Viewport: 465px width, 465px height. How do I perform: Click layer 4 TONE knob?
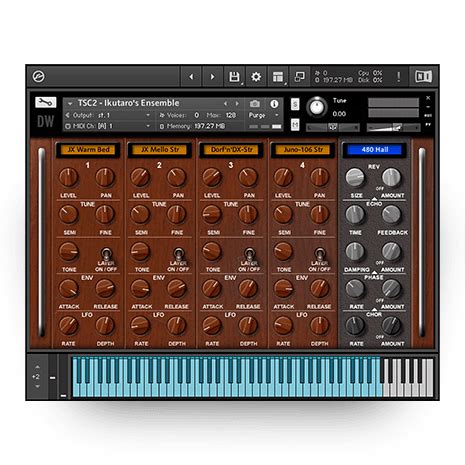click(283, 251)
